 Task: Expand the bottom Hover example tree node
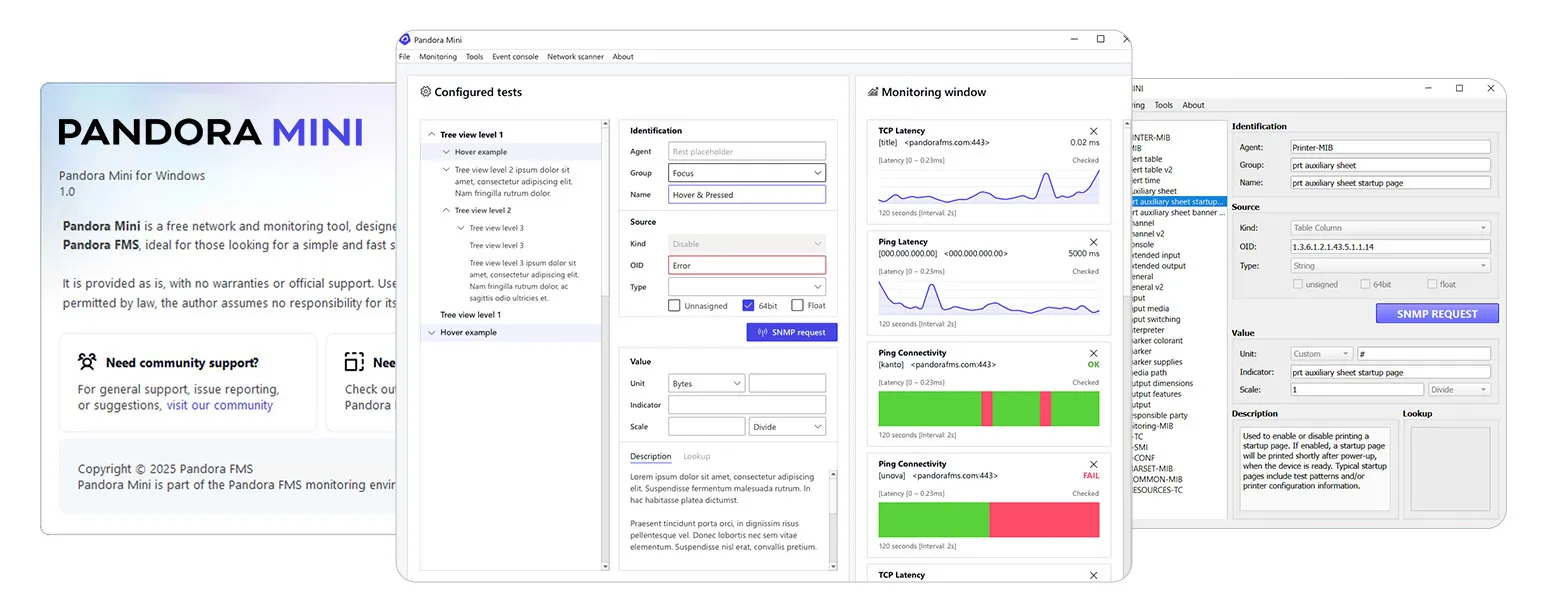[431, 332]
